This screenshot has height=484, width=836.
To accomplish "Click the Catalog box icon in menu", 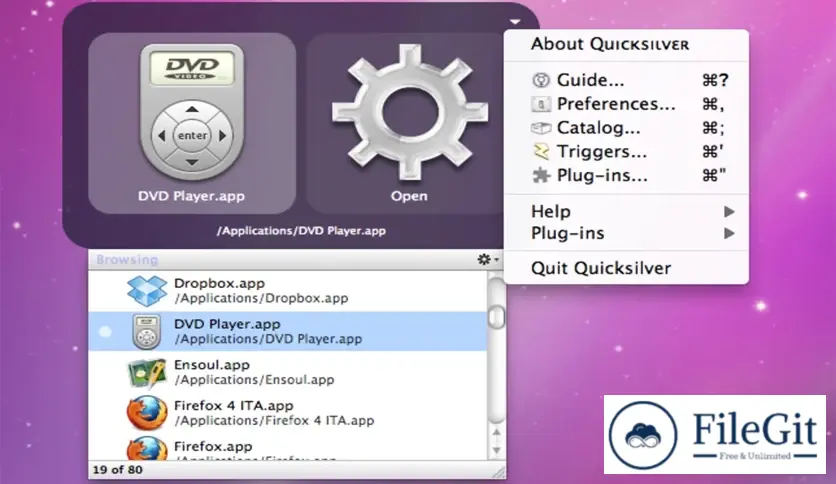I will [x=541, y=128].
